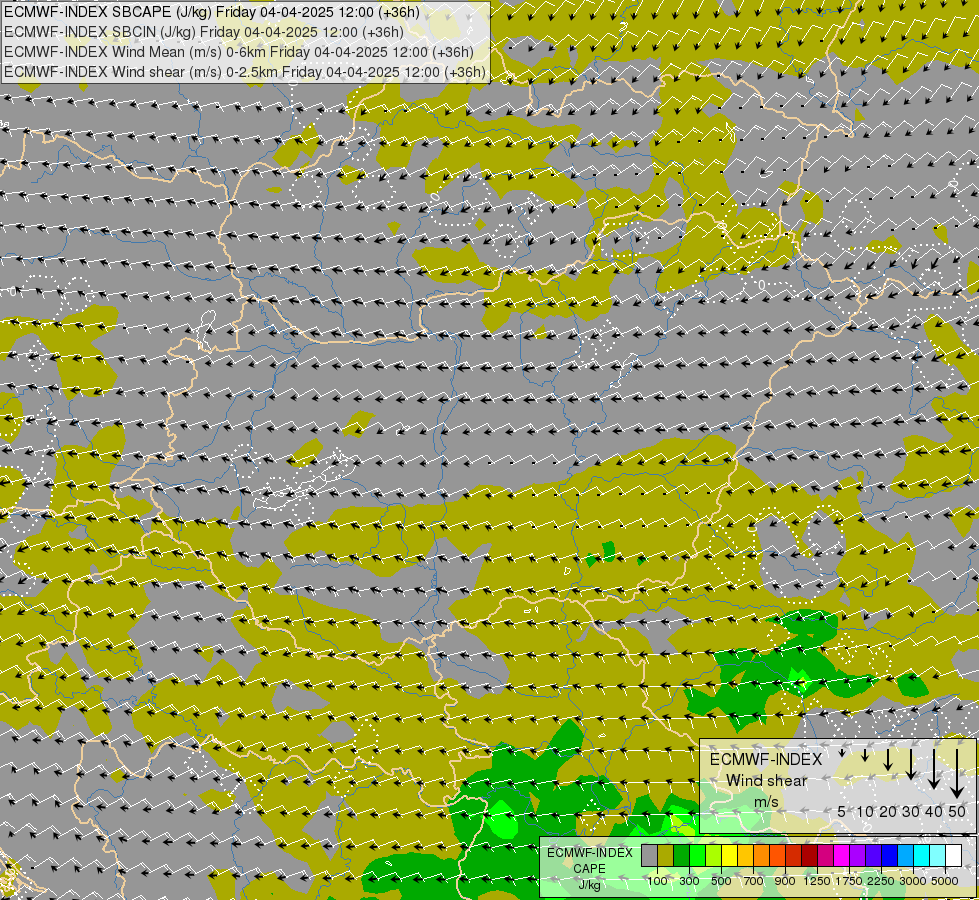Select the 20 m/s wind shear arrow
979x900 pixels.
click(888, 759)
